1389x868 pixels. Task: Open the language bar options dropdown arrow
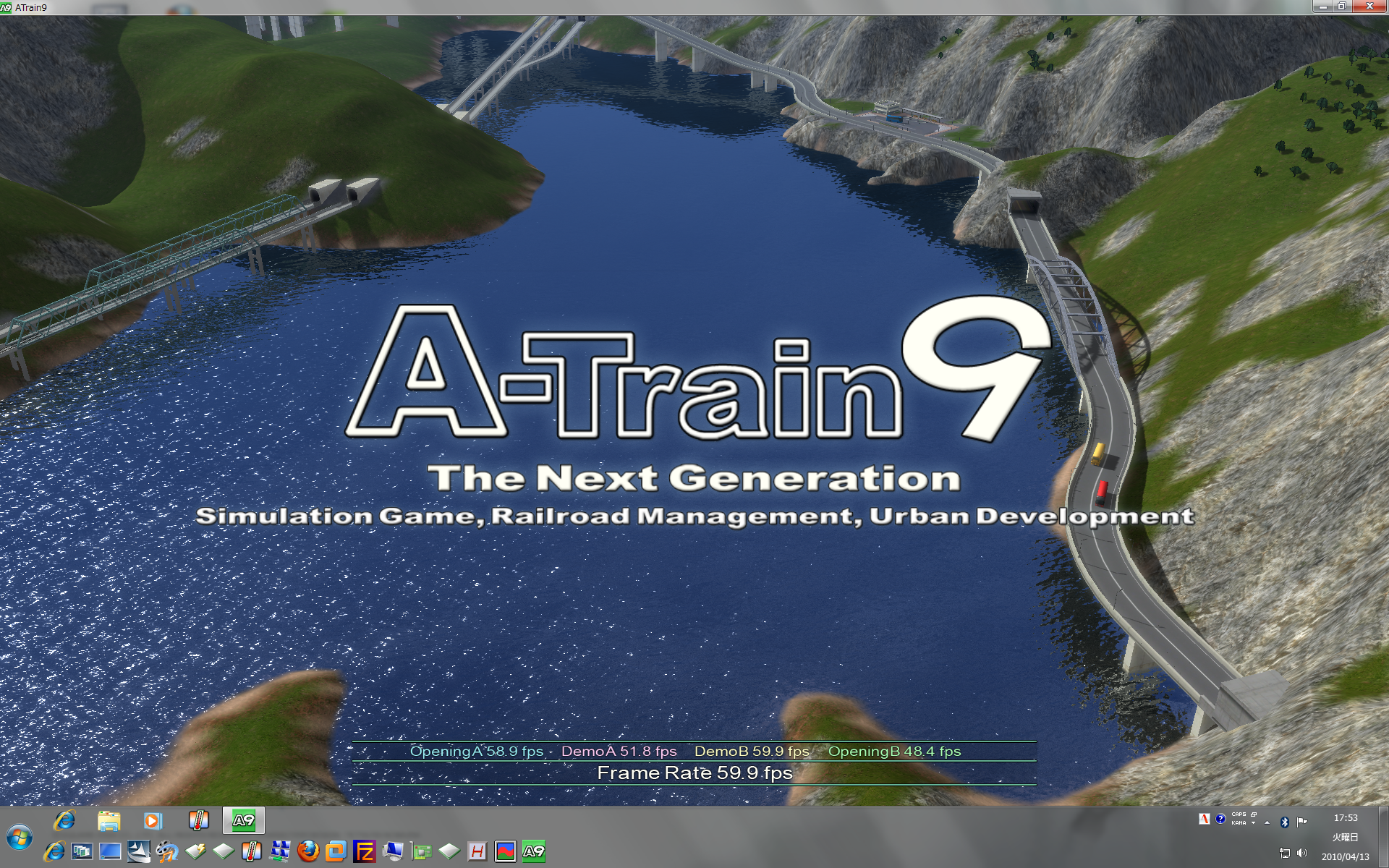click(1254, 823)
